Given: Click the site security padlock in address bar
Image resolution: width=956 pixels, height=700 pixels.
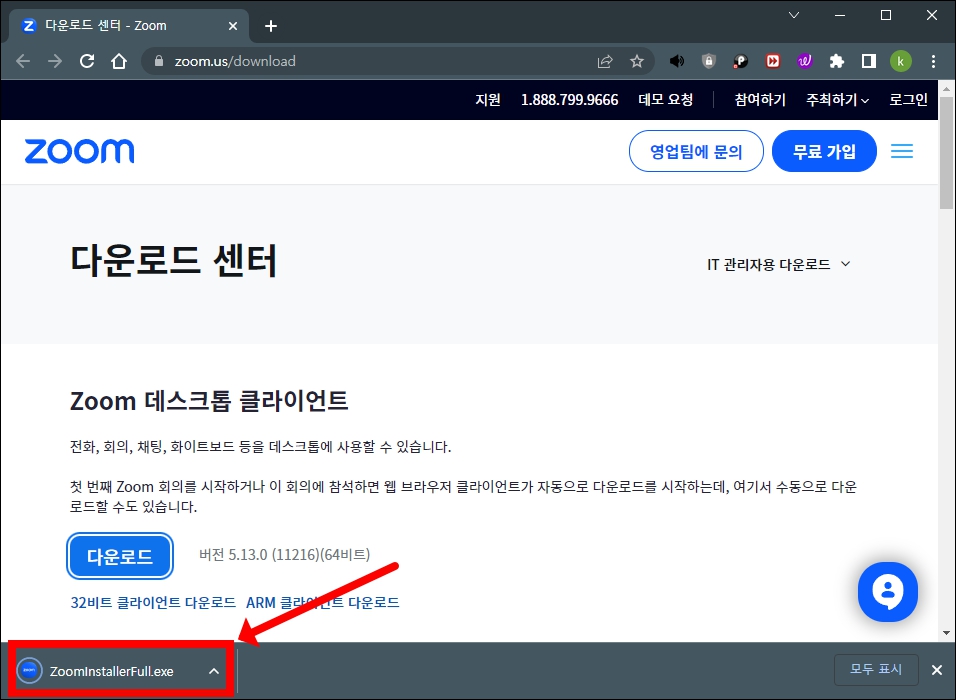Looking at the screenshot, I should [x=160, y=61].
